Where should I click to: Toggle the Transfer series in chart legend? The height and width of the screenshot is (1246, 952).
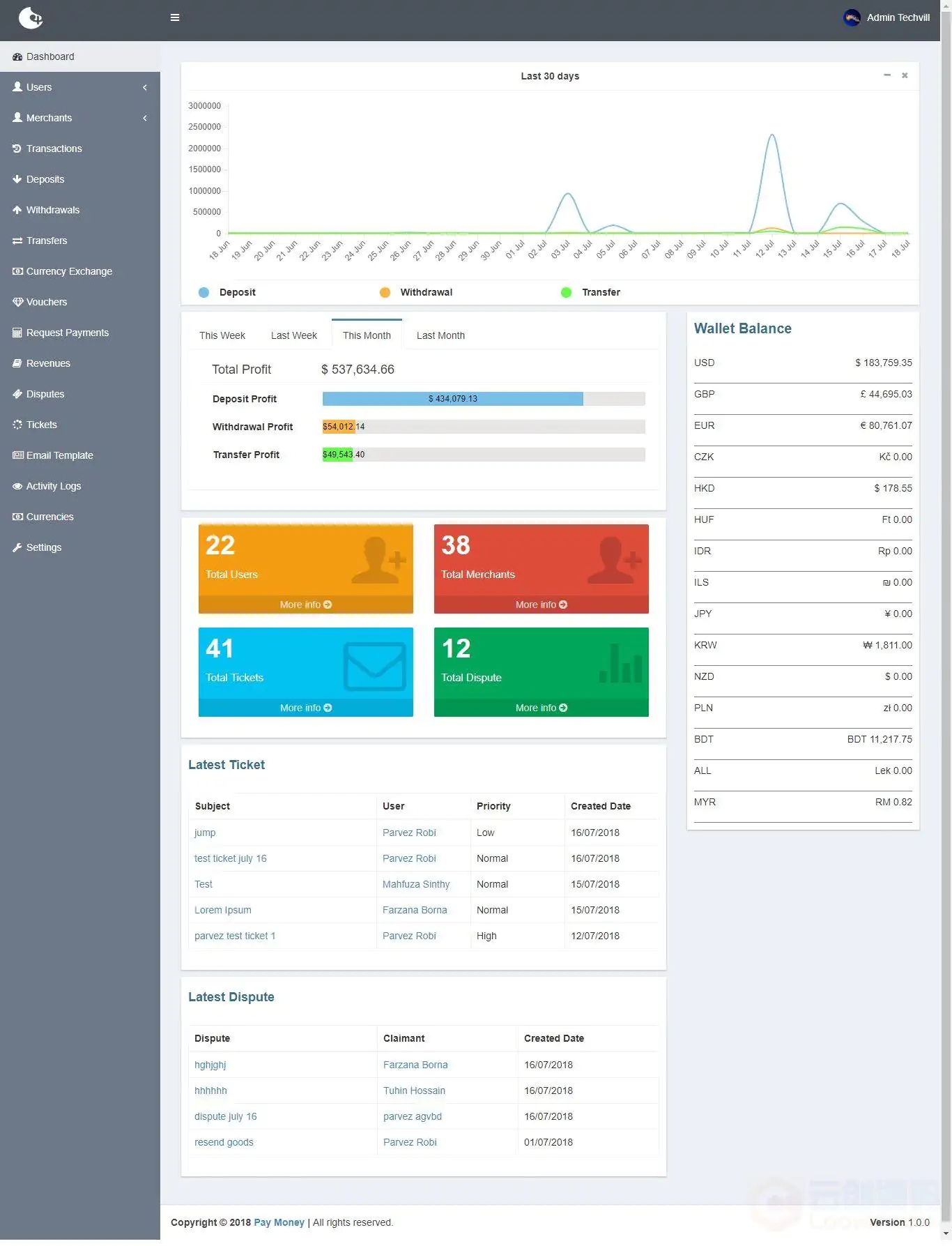pyautogui.click(x=566, y=293)
